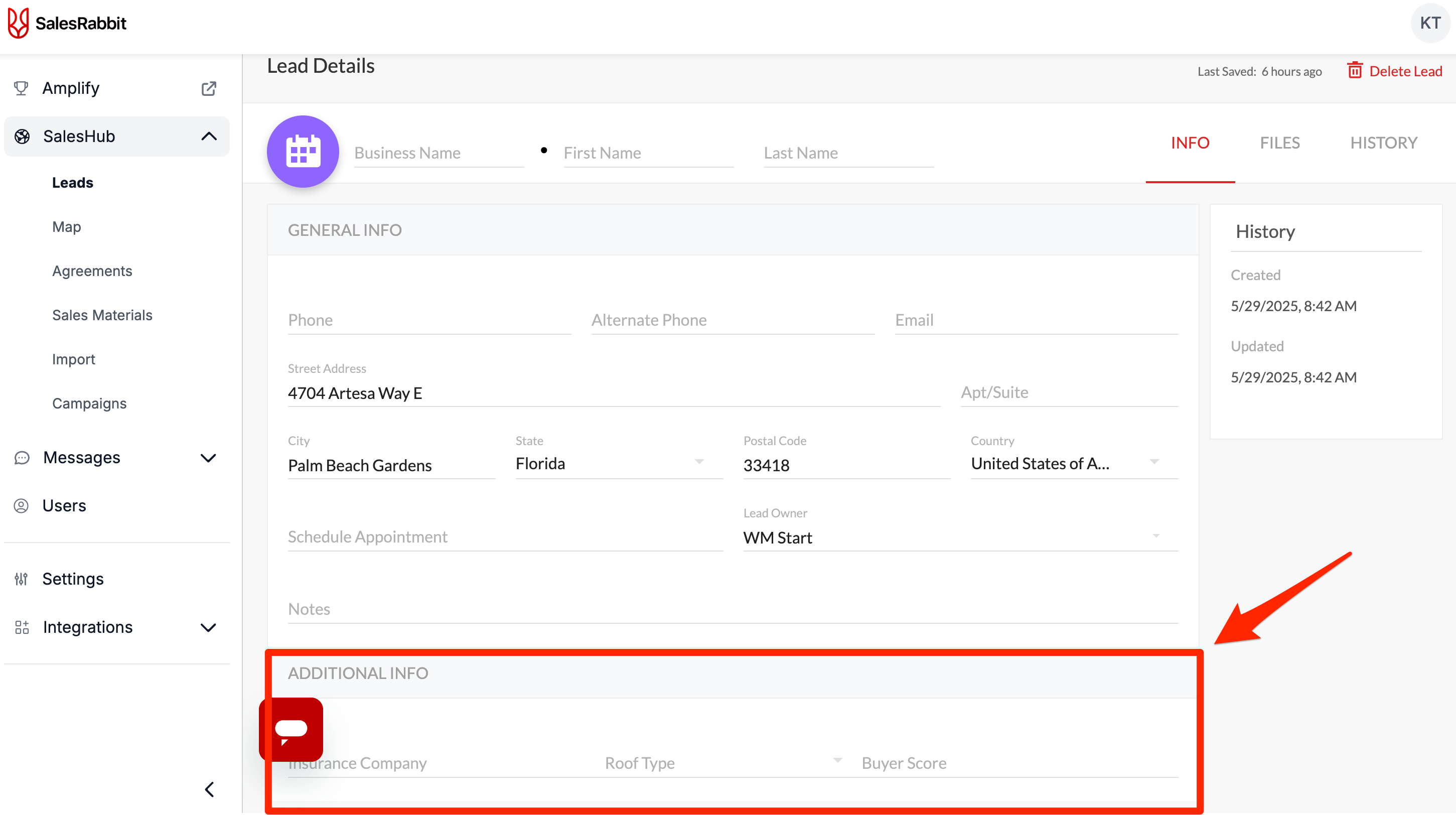Open the Users page label

tap(64, 505)
